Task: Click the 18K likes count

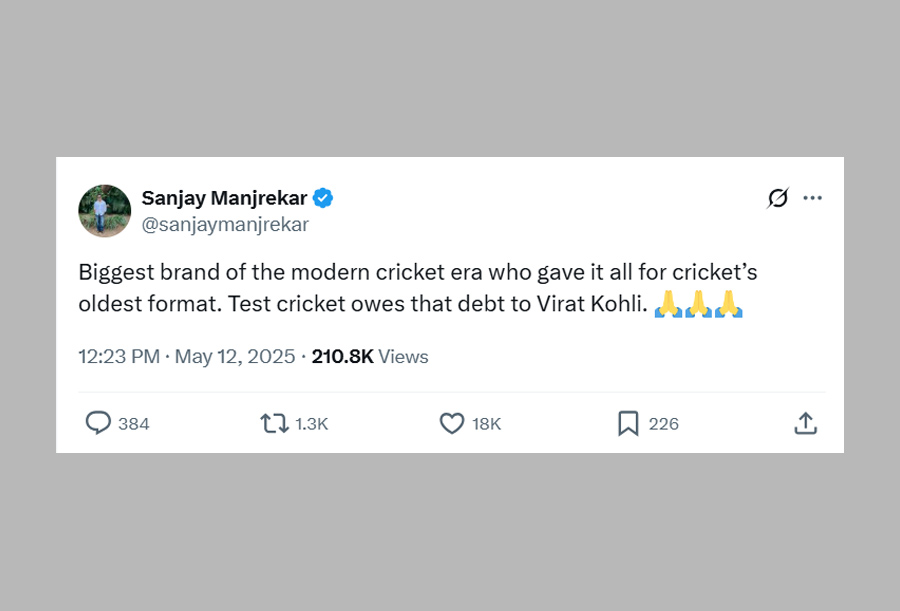Action: [x=487, y=424]
